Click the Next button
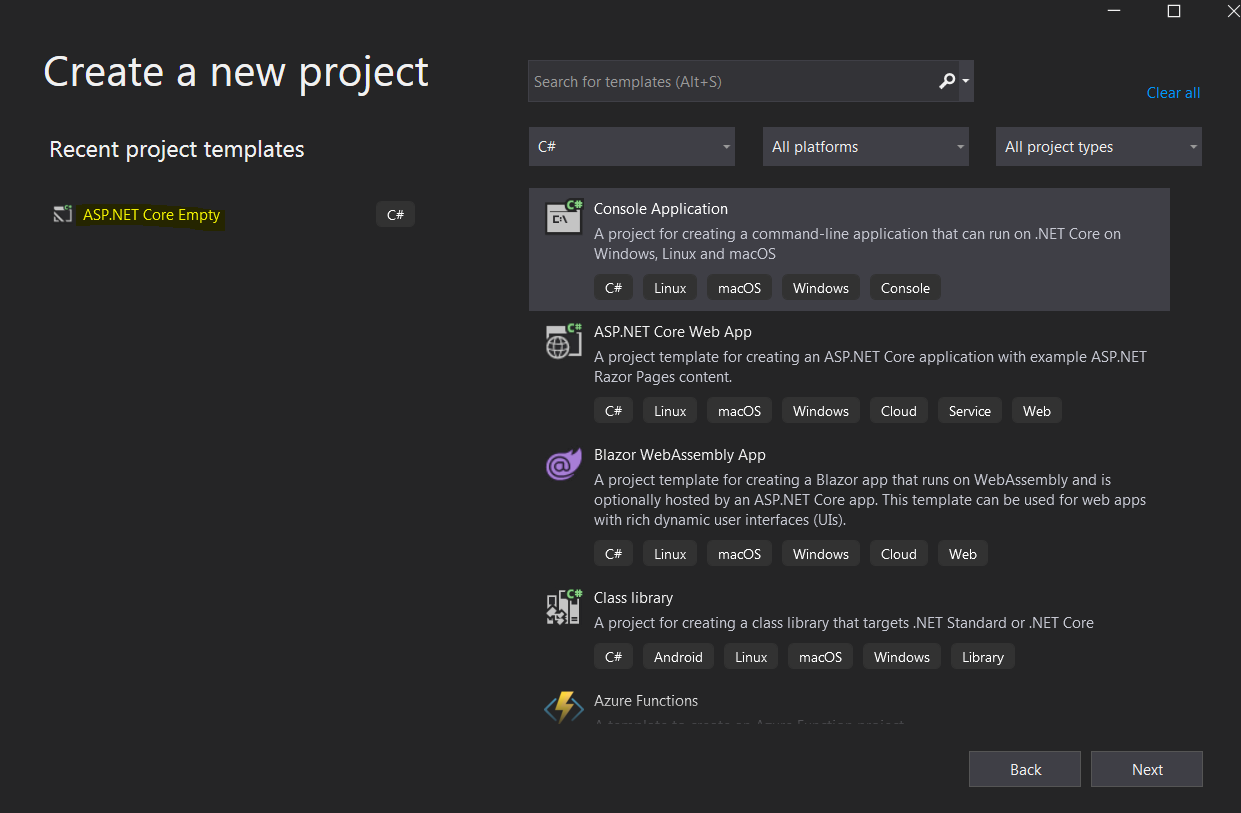The height and width of the screenshot is (813, 1241). (1147, 769)
